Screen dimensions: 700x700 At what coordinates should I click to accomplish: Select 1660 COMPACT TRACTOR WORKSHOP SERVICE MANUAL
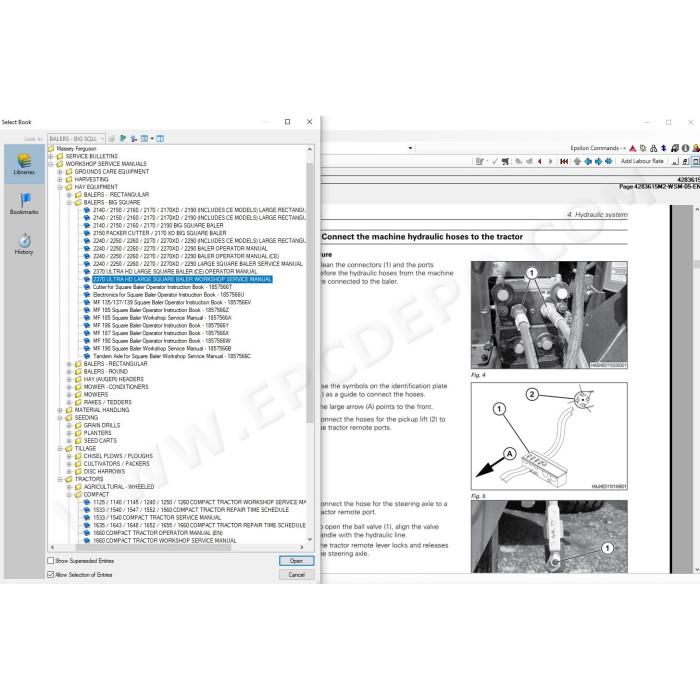point(165,541)
